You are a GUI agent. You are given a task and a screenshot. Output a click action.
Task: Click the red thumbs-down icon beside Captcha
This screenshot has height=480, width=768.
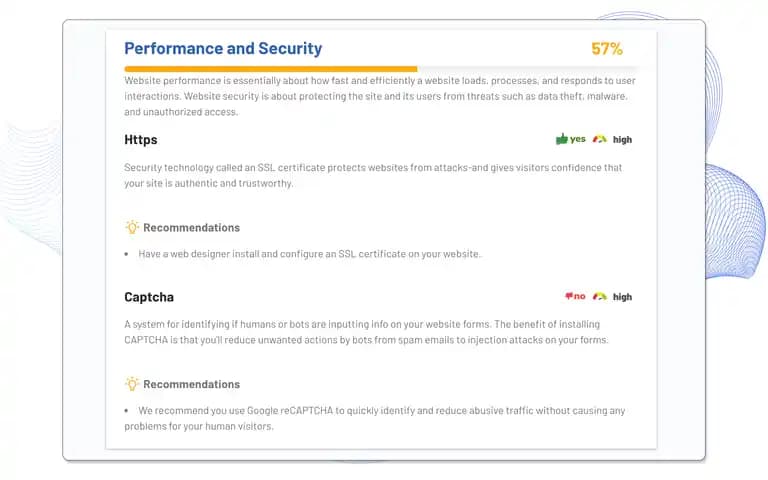coord(569,296)
